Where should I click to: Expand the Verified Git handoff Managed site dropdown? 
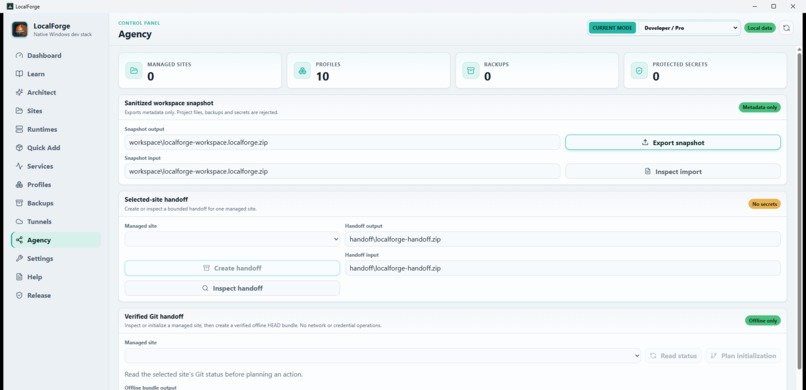pos(382,356)
